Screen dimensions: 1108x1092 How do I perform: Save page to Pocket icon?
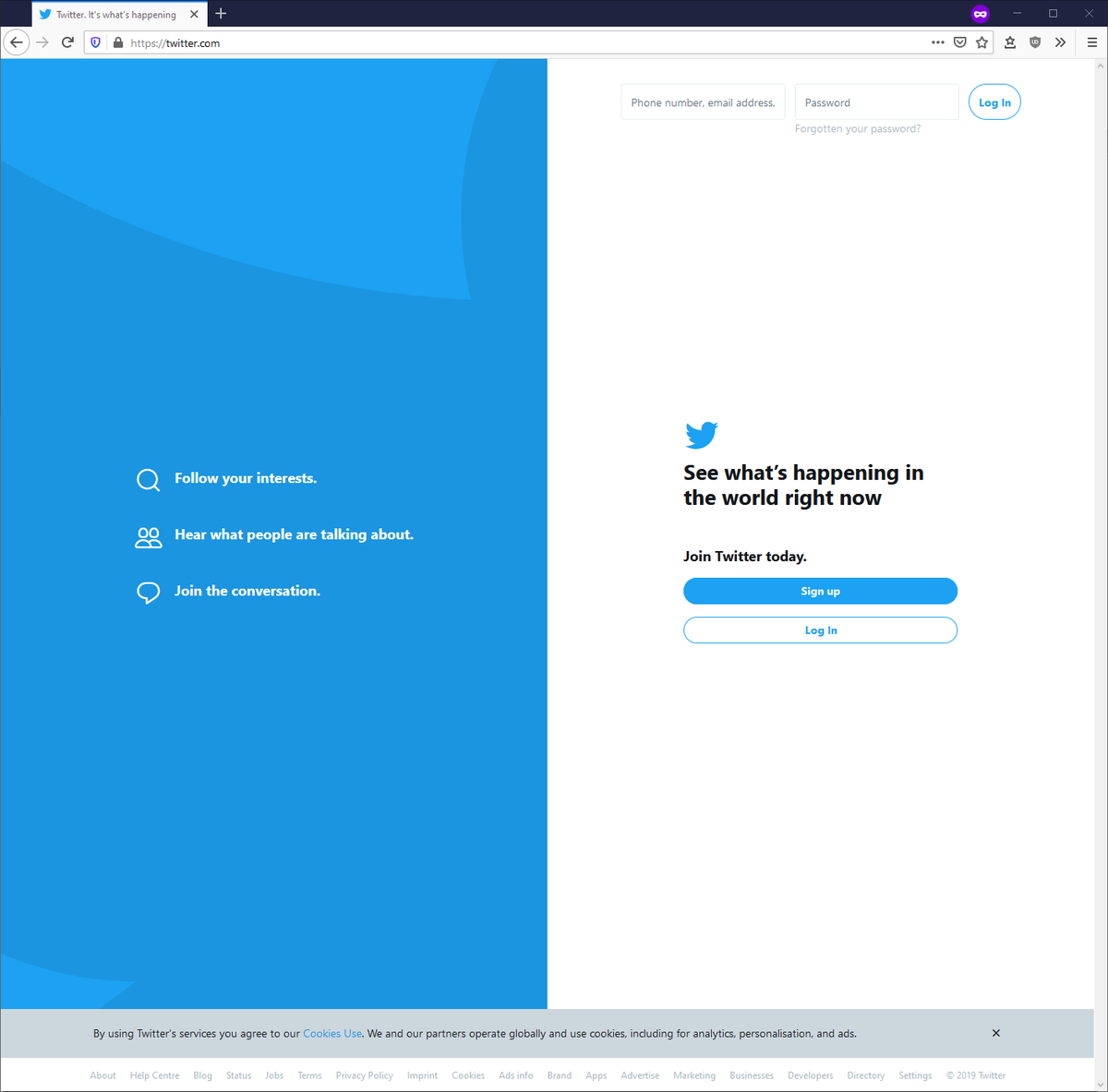pyautogui.click(x=960, y=42)
